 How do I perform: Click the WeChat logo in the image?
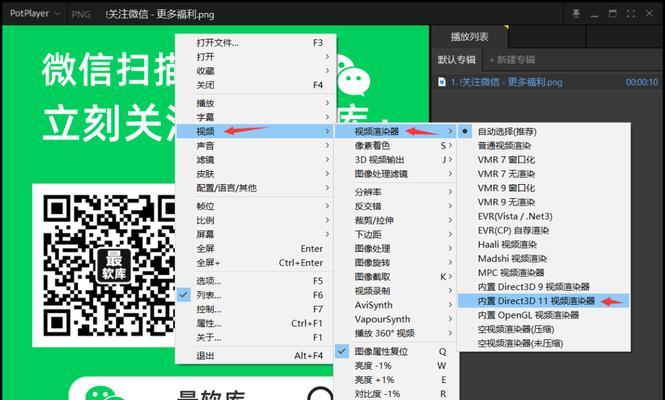(x=353, y=76)
